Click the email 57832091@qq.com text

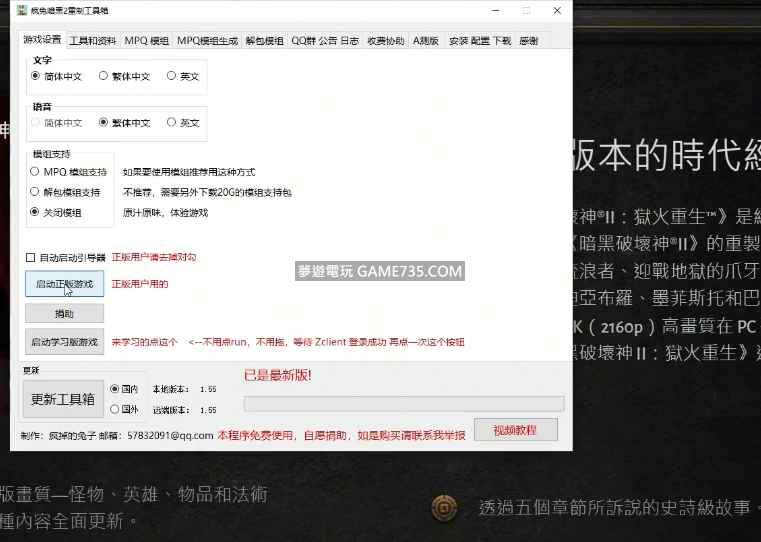170,435
